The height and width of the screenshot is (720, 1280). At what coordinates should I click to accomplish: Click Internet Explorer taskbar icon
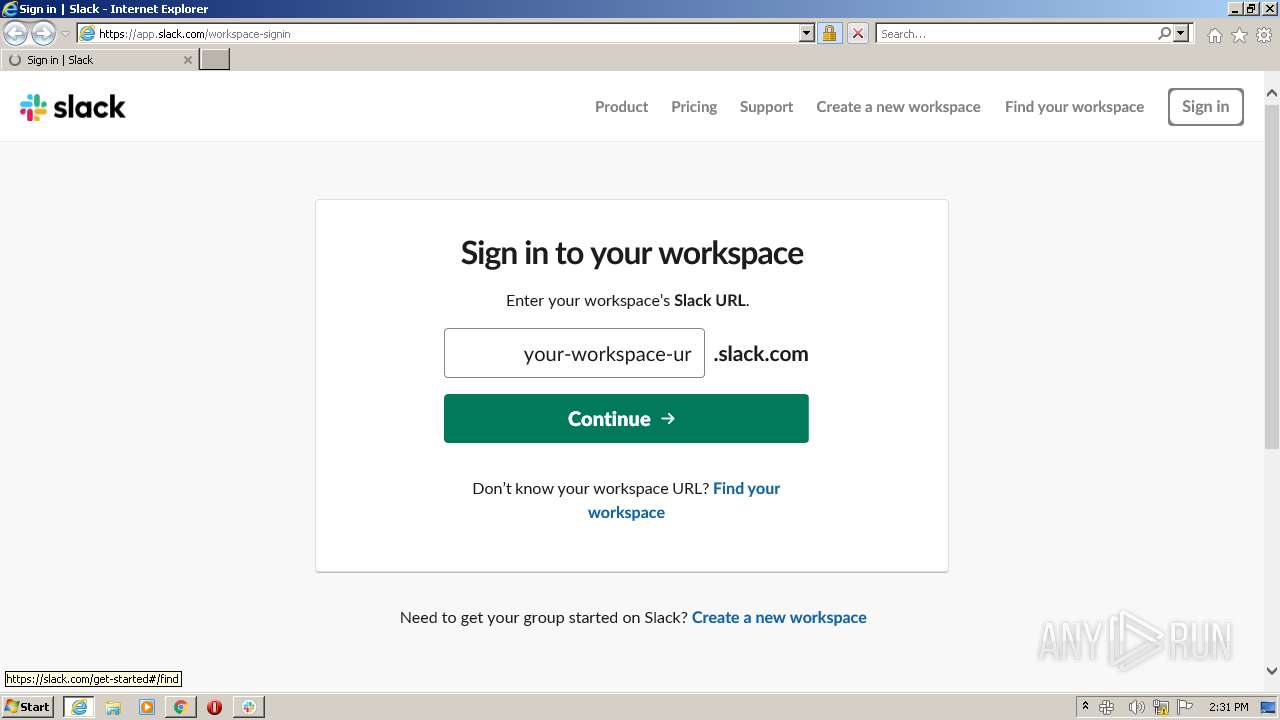pos(79,707)
